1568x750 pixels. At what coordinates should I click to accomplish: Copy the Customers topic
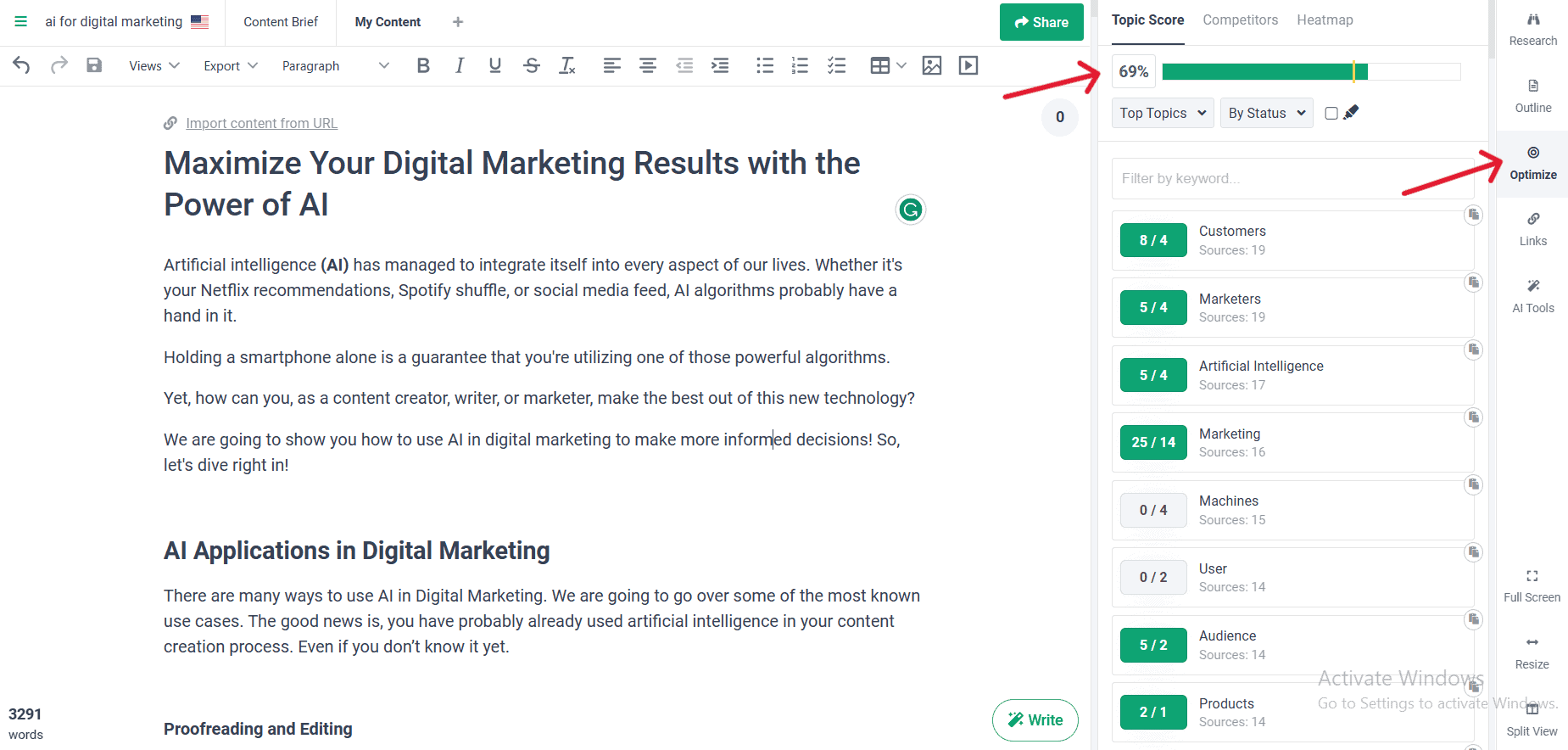pyautogui.click(x=1473, y=215)
